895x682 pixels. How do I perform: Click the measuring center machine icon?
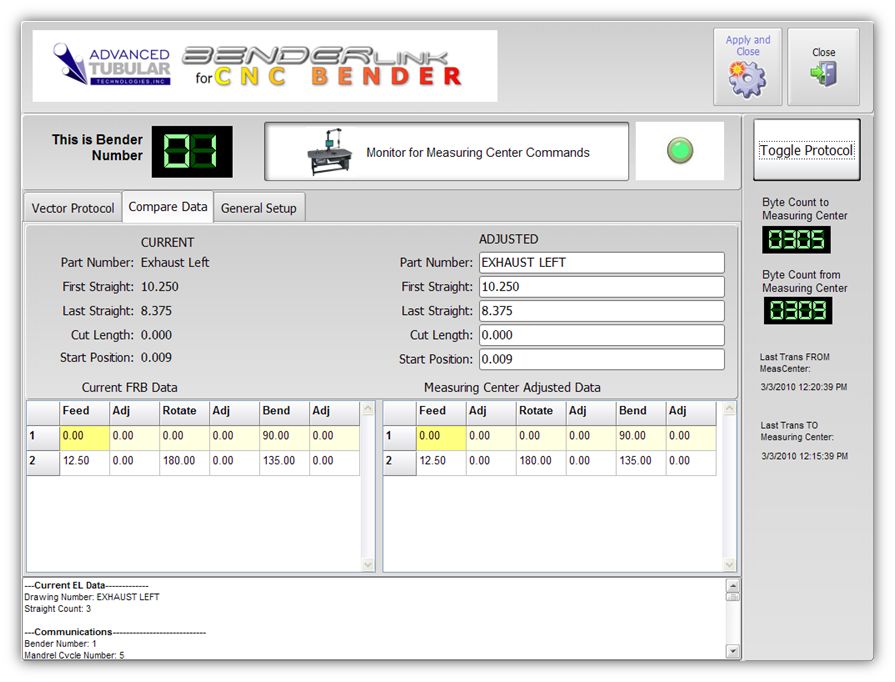330,153
